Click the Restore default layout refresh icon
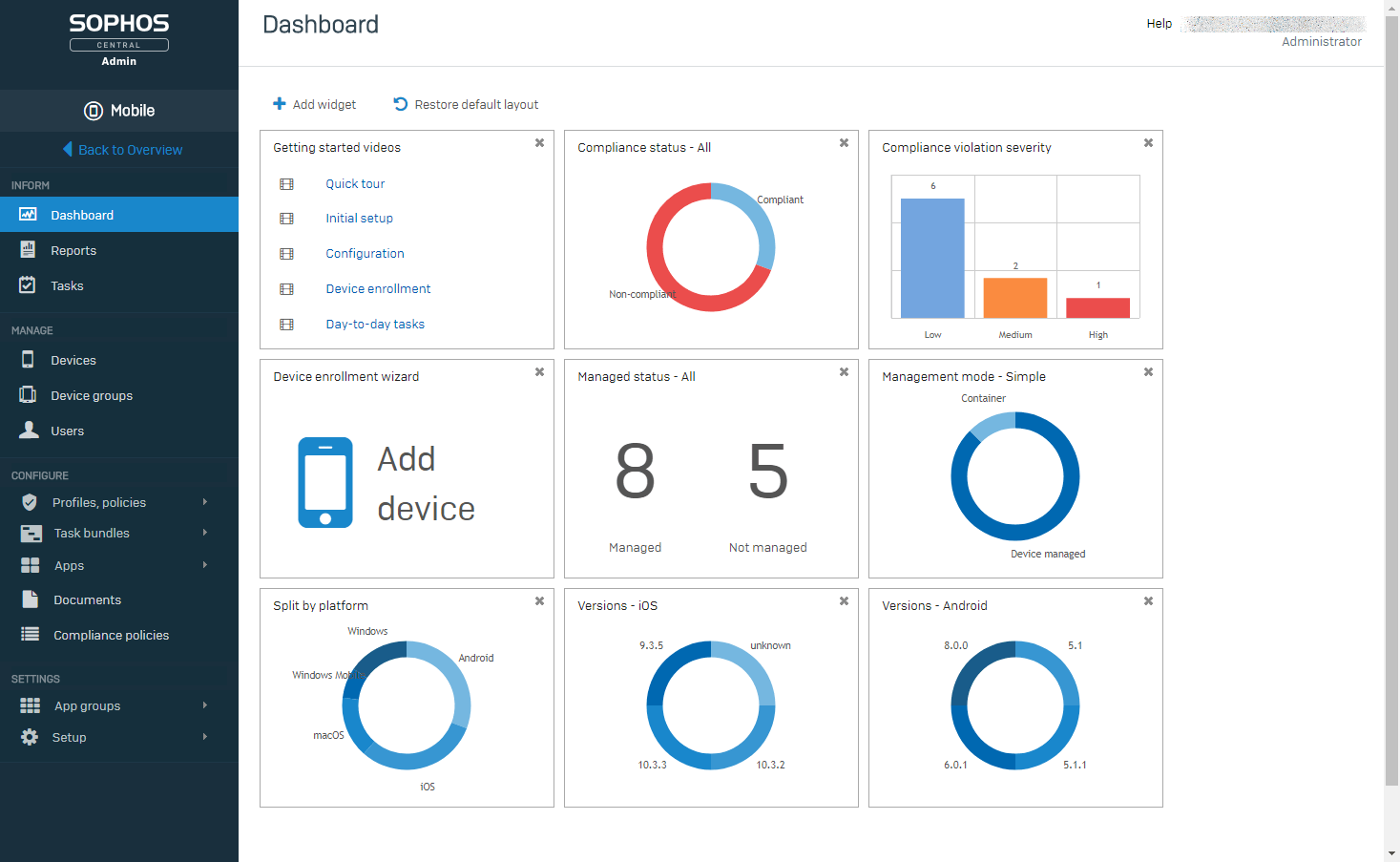This screenshot has height=862, width=1400. coord(400,103)
